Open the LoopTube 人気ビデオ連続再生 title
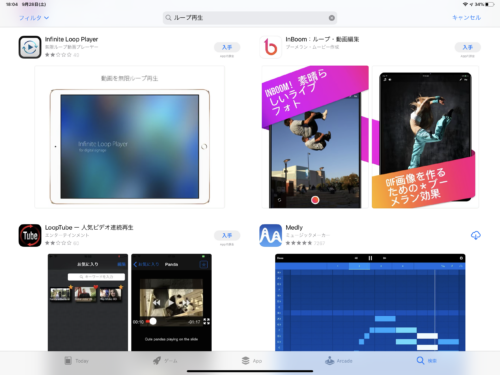 pyautogui.click(x=89, y=227)
